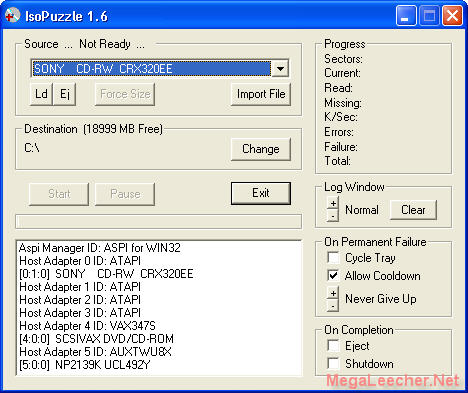This screenshot has width=468, height=393.
Task: Click the Pause button
Action: tap(125, 194)
